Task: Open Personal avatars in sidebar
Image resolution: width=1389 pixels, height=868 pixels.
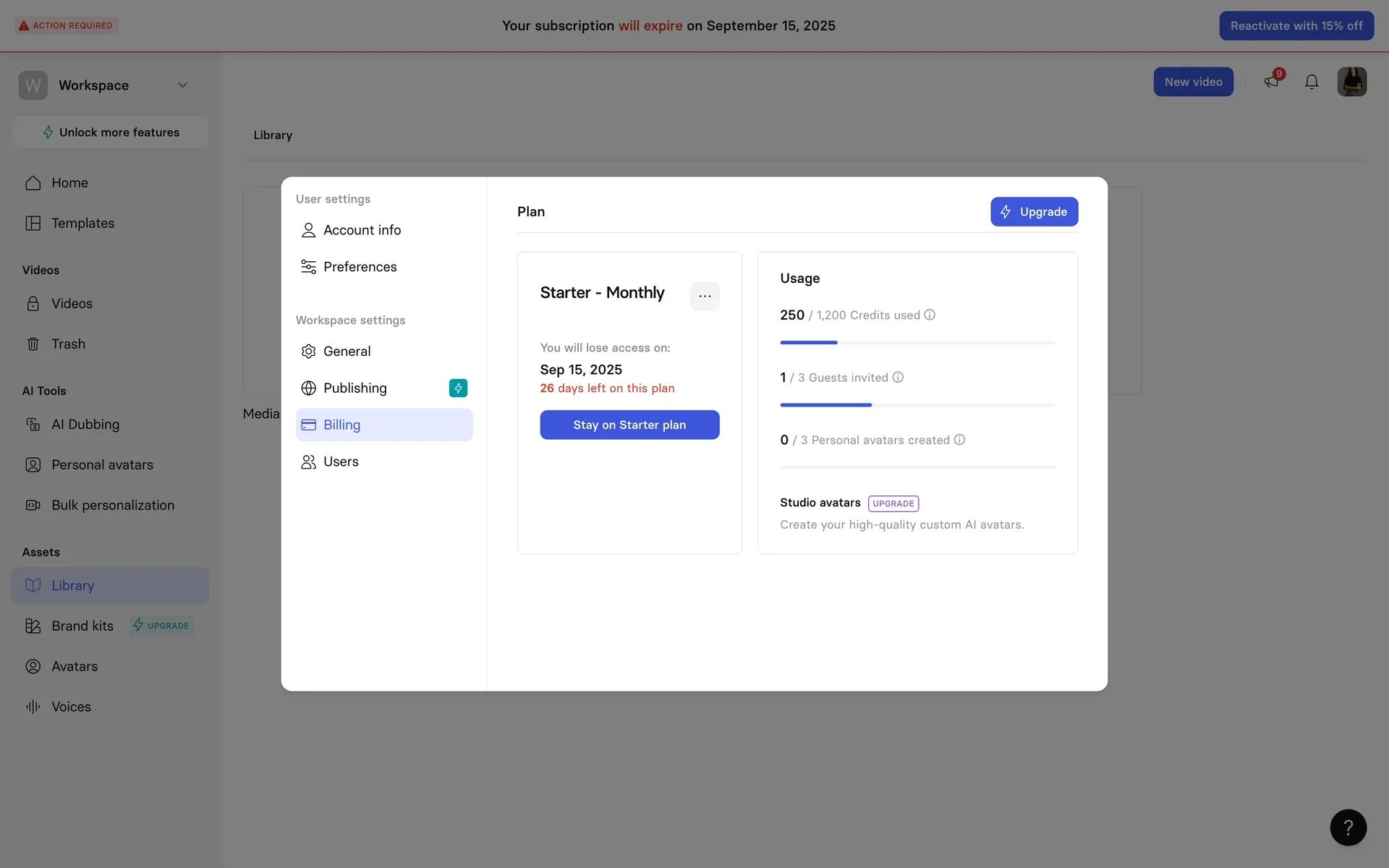Action: [x=110, y=465]
